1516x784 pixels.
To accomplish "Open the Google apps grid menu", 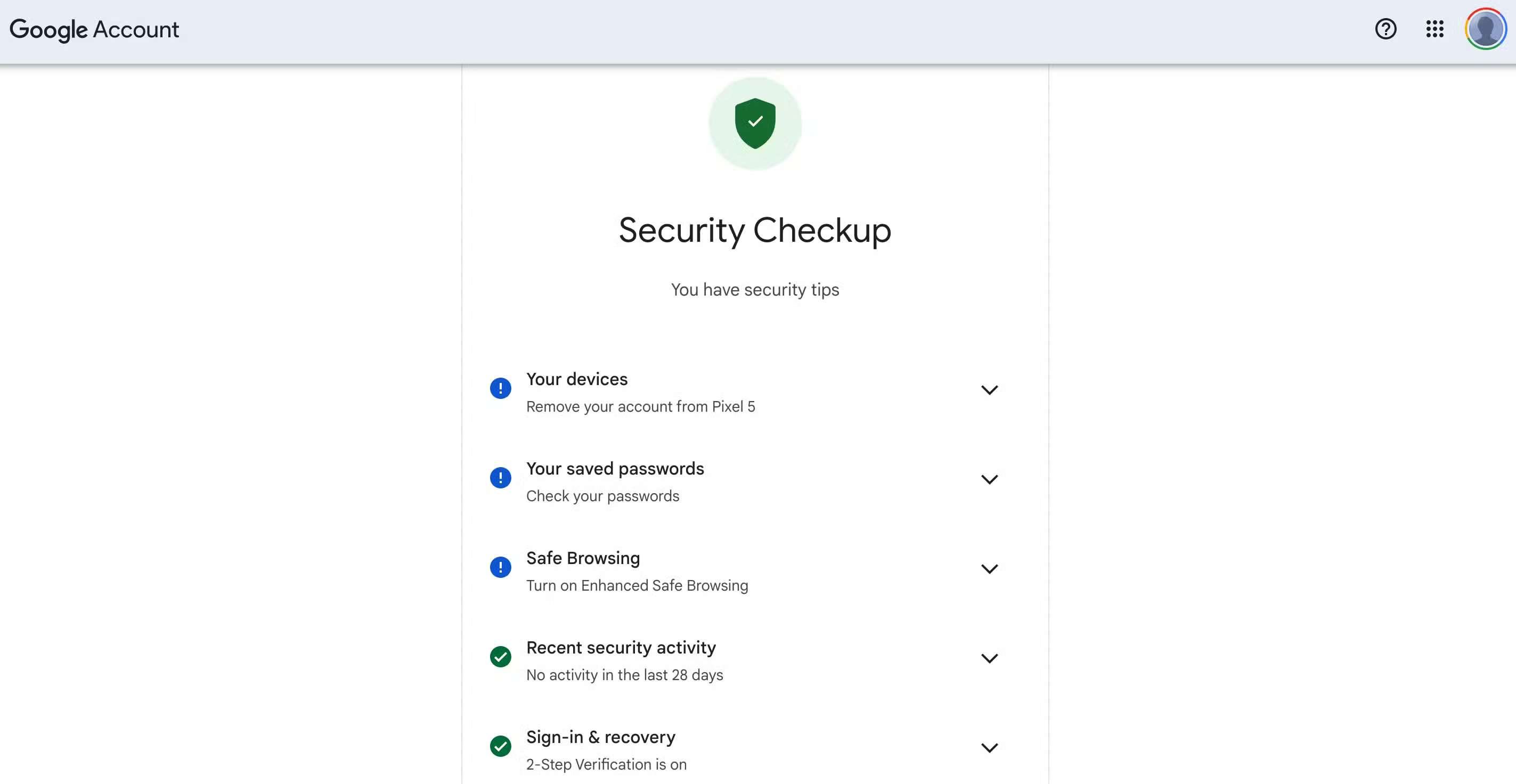I will coord(1435,29).
